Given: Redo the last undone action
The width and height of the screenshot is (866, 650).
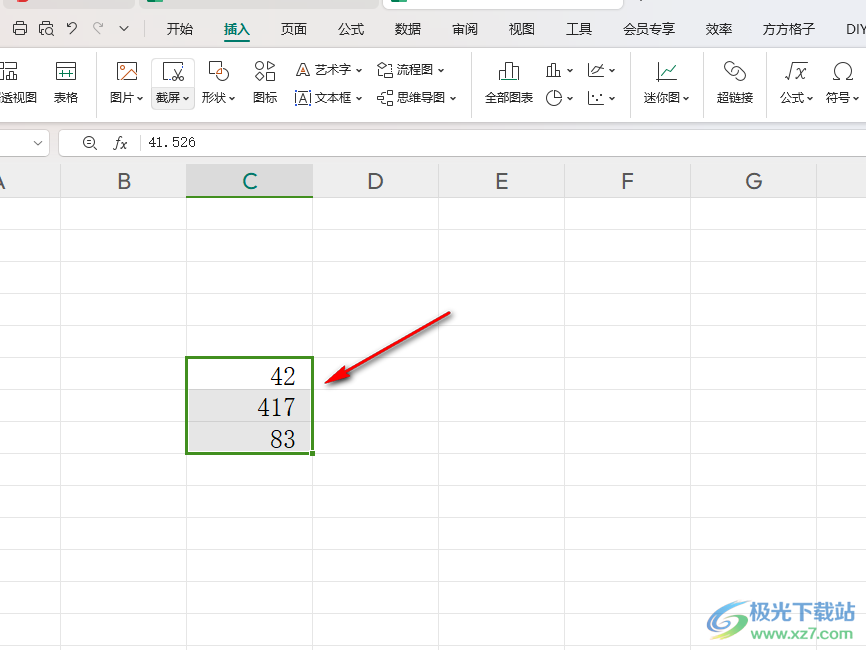Looking at the screenshot, I should (x=98, y=28).
